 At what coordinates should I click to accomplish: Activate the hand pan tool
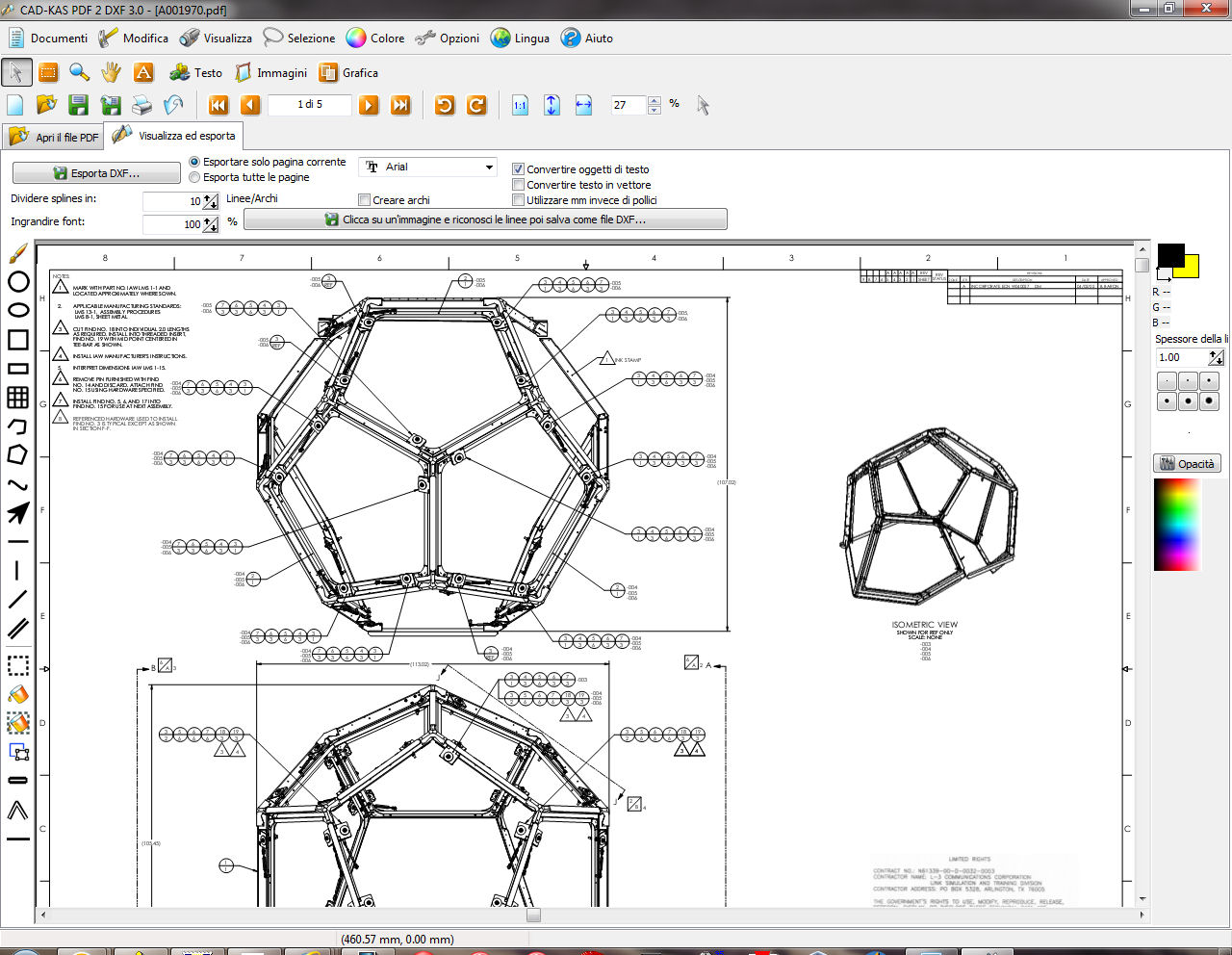click(112, 72)
